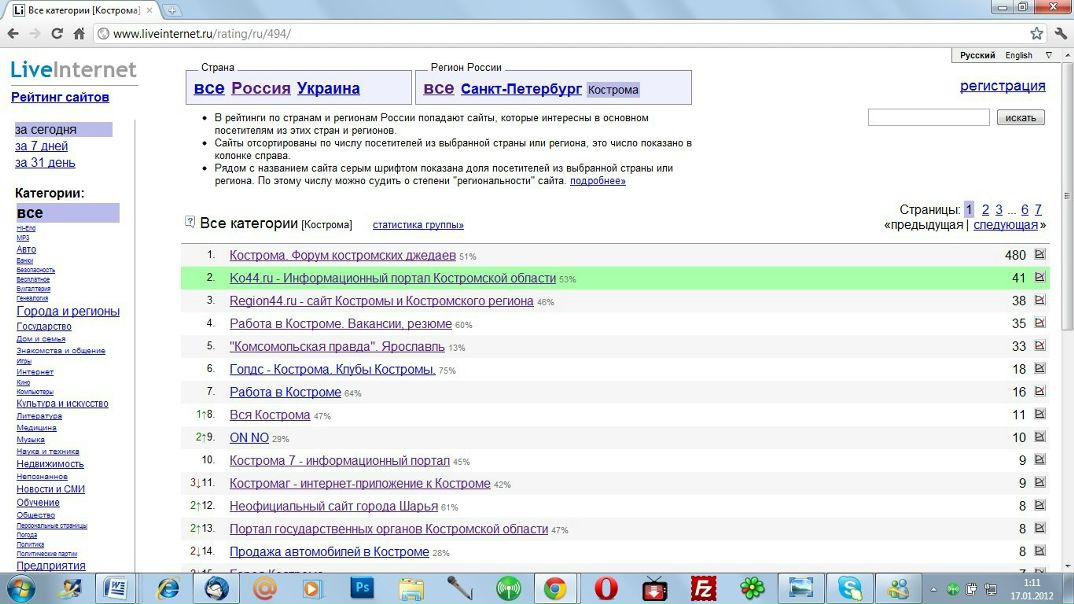Viewport: 1074px width, 604px height.
Task: Bookmark this page with the star icon
Action: (x=1036, y=34)
